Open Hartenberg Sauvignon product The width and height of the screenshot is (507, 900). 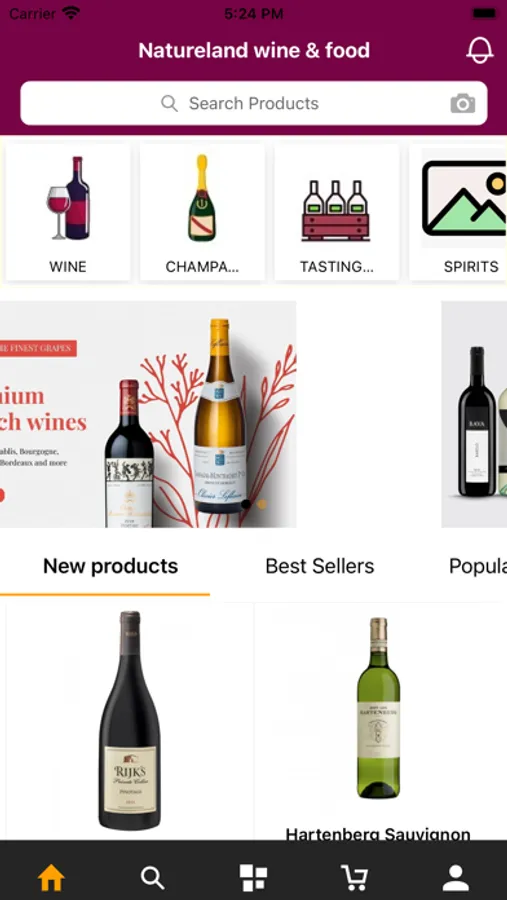[x=378, y=721]
